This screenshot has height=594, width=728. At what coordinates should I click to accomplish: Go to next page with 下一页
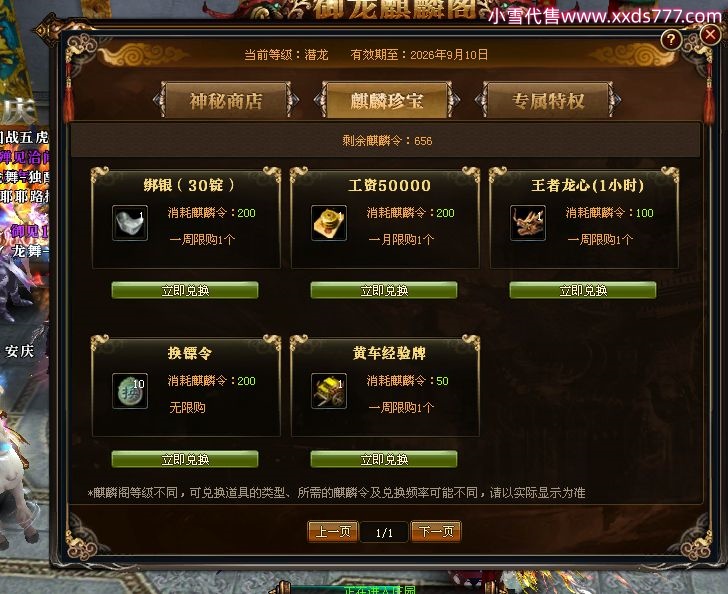(x=436, y=531)
